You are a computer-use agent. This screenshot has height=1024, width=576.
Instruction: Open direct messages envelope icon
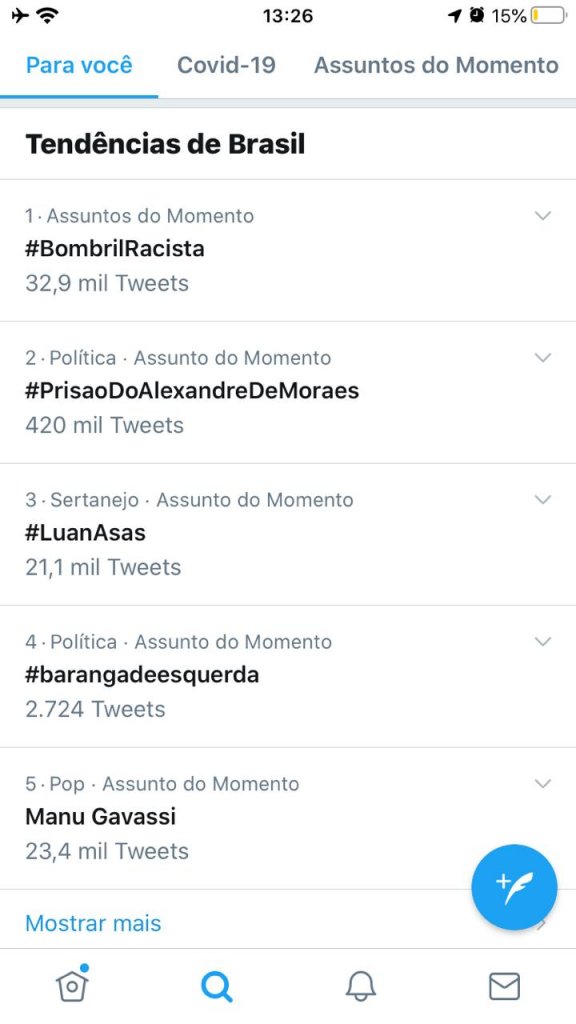(x=504, y=986)
